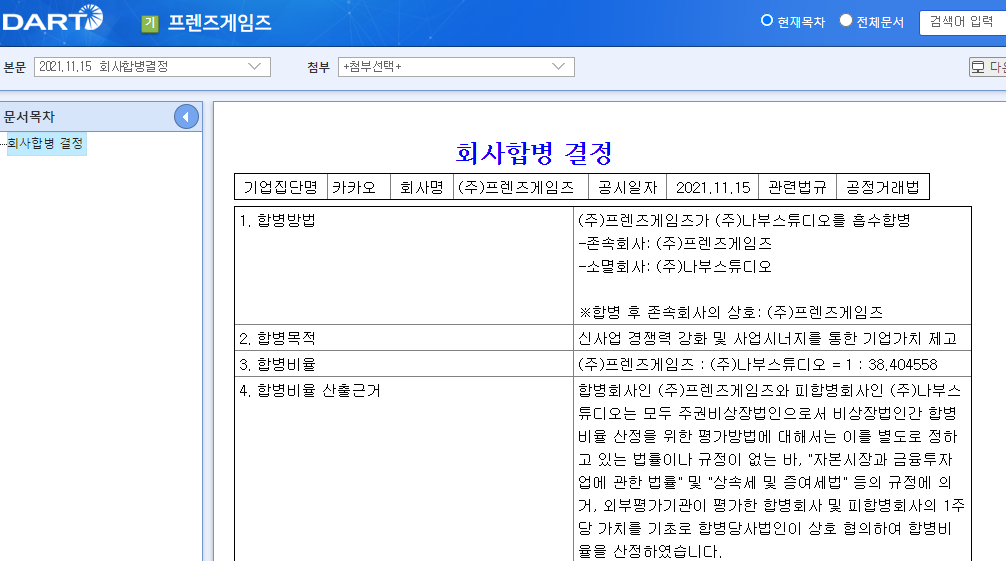
Task: Click the 회사합병 결정 document title
Action: pos(534,153)
